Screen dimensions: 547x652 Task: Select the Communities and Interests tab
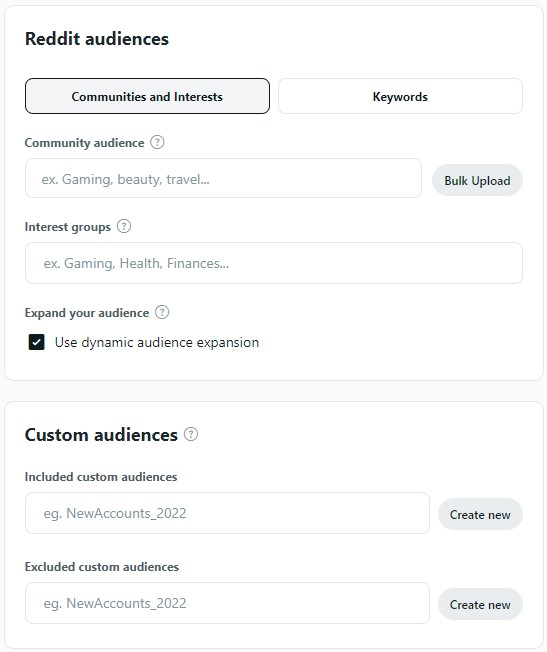147,96
